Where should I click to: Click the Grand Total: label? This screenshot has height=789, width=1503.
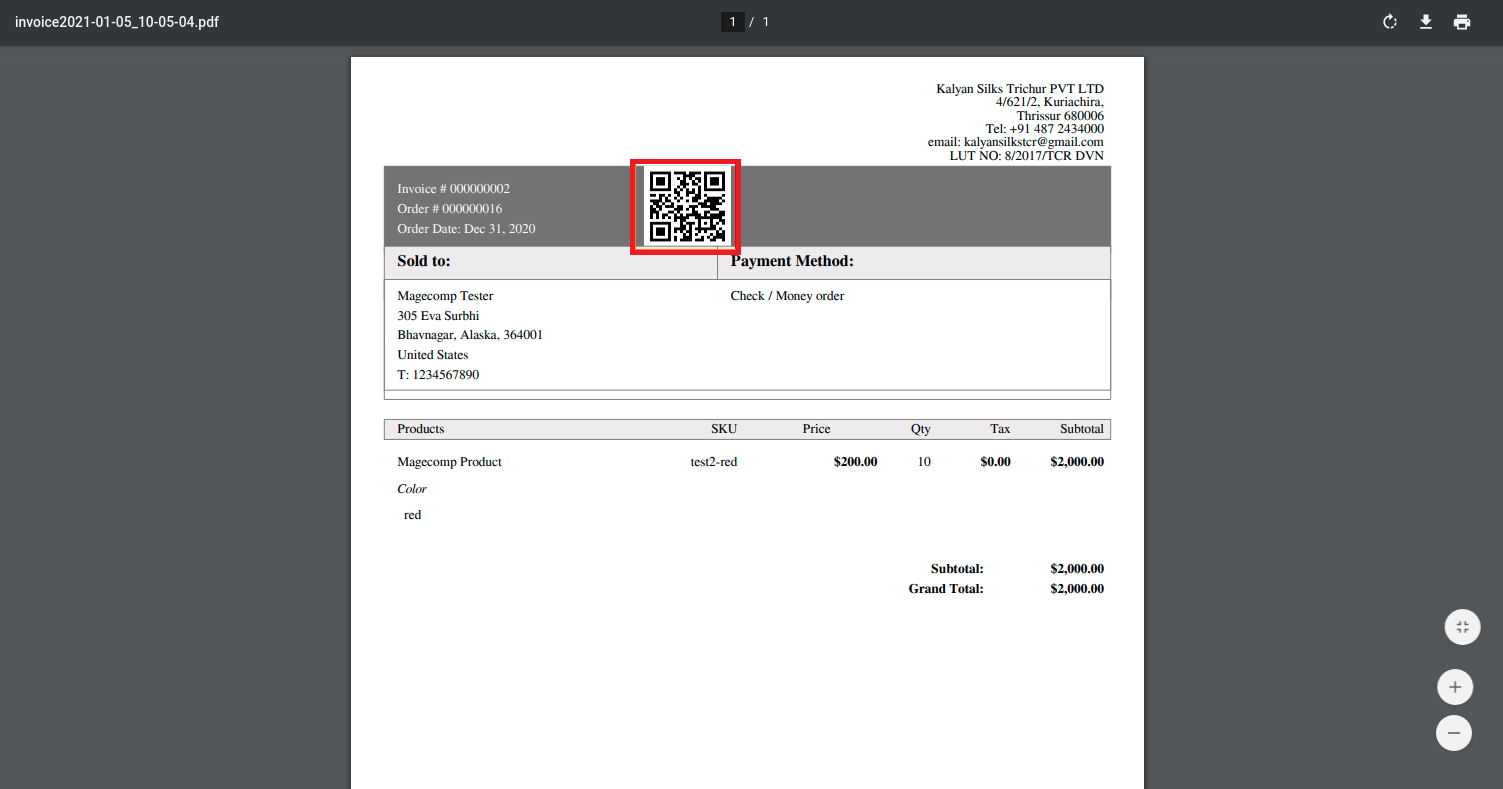point(946,589)
